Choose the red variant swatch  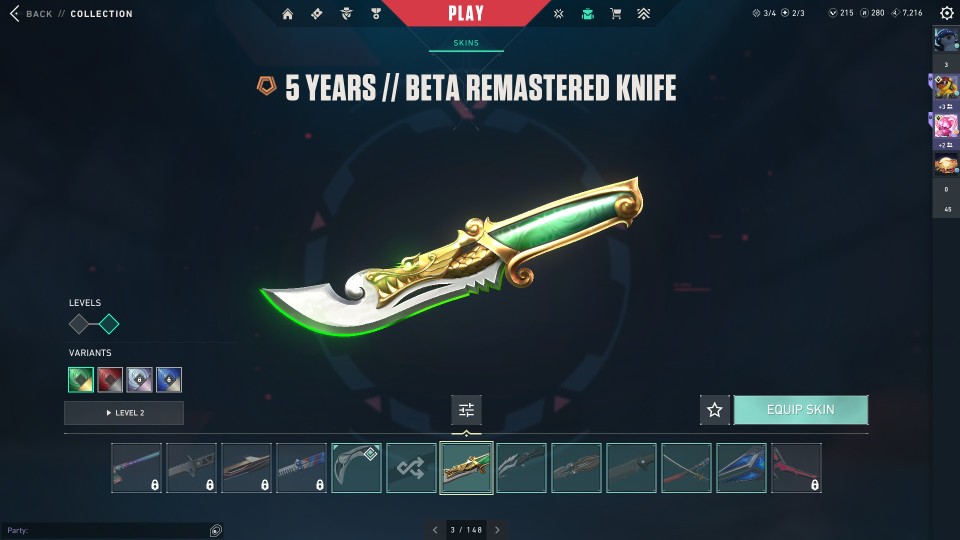(x=110, y=380)
